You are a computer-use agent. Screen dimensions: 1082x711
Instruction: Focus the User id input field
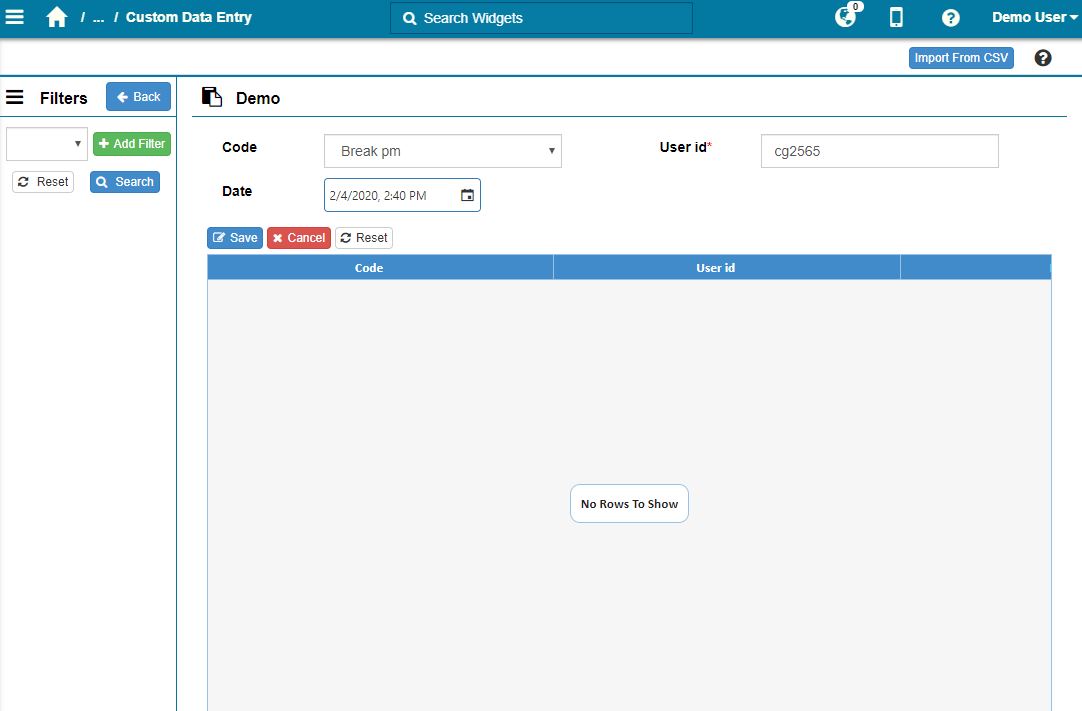pyautogui.click(x=879, y=151)
